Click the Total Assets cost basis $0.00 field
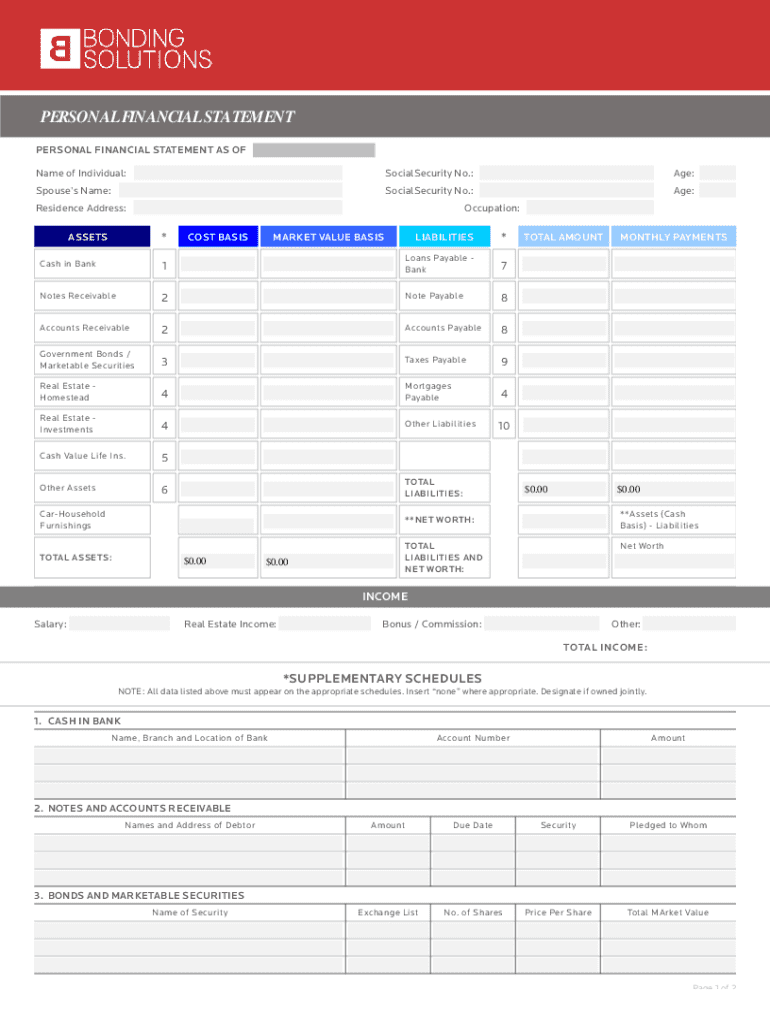The width and height of the screenshot is (770, 1024). pos(217,561)
